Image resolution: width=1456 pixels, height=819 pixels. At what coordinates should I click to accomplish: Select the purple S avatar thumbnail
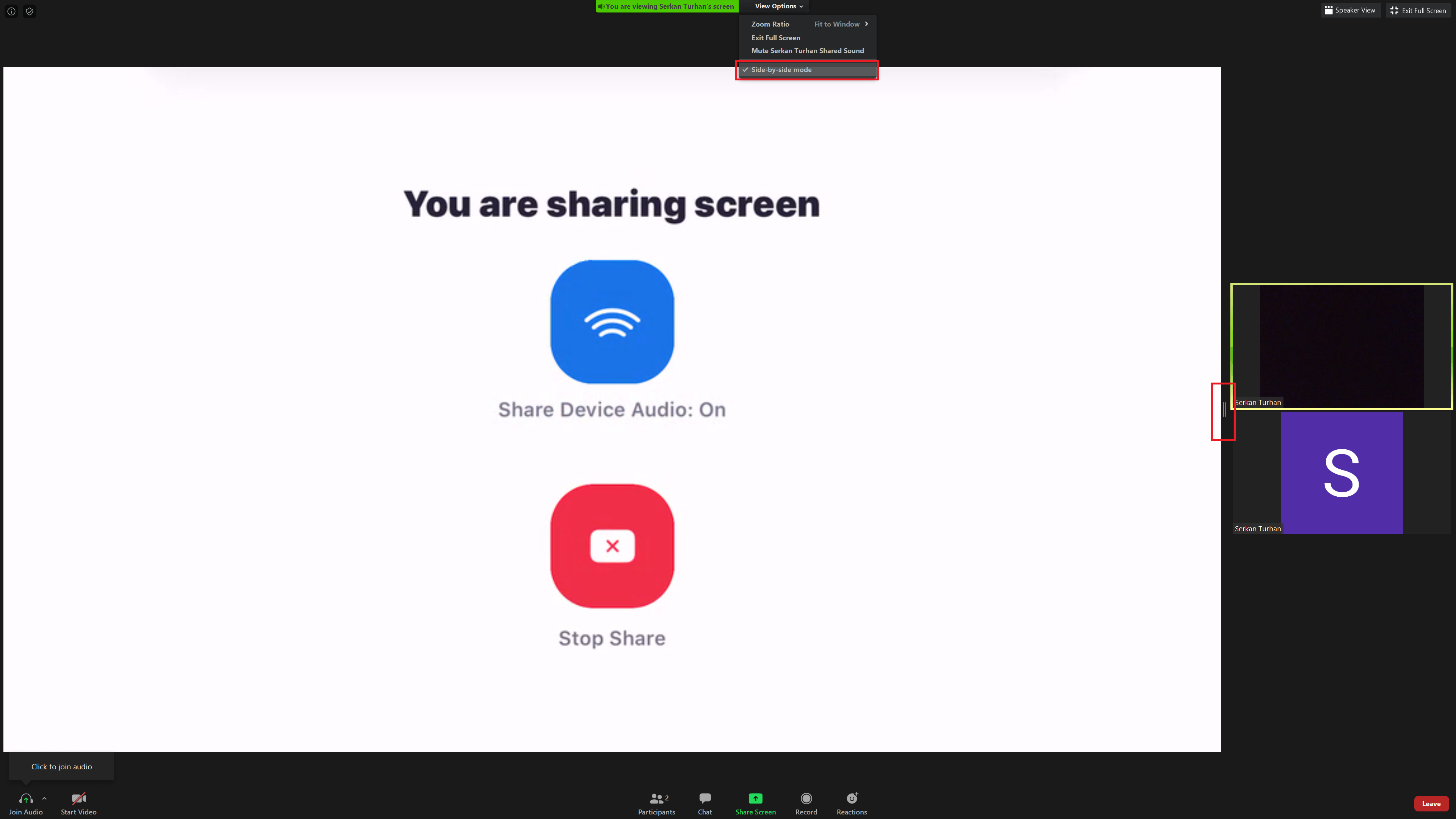pos(1341,472)
